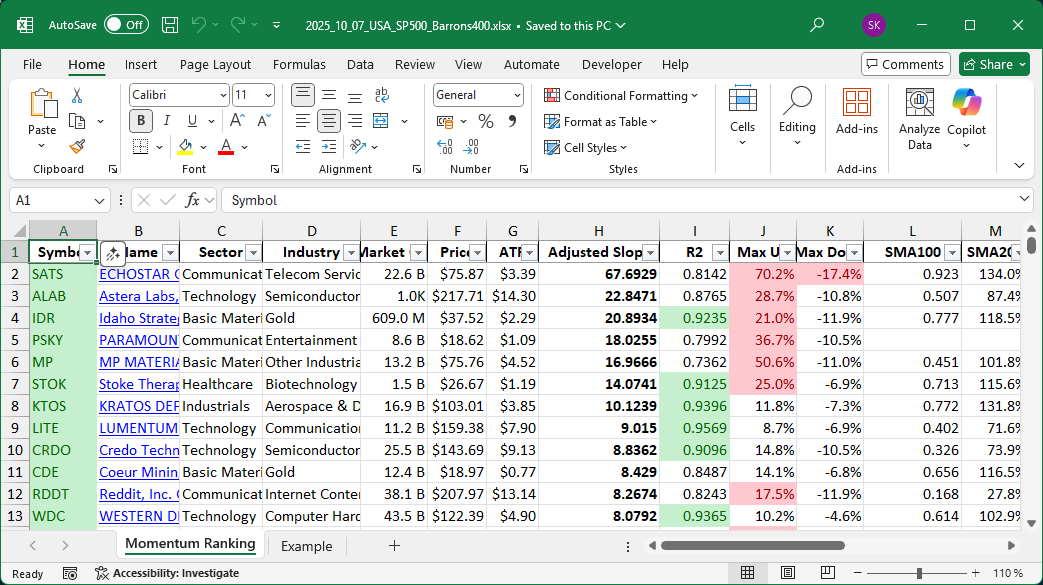Viewport: 1043px width, 585px height.
Task: Toggle Italic formatting button
Action: click(166, 121)
